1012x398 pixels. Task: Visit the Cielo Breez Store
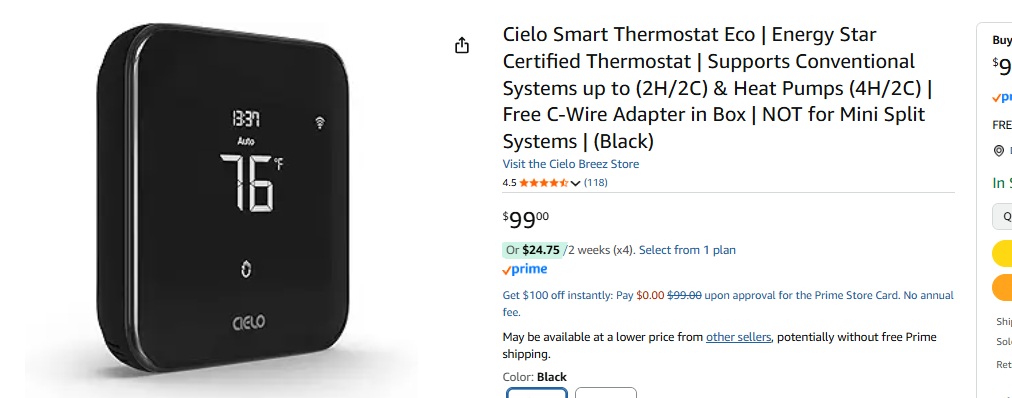point(571,164)
